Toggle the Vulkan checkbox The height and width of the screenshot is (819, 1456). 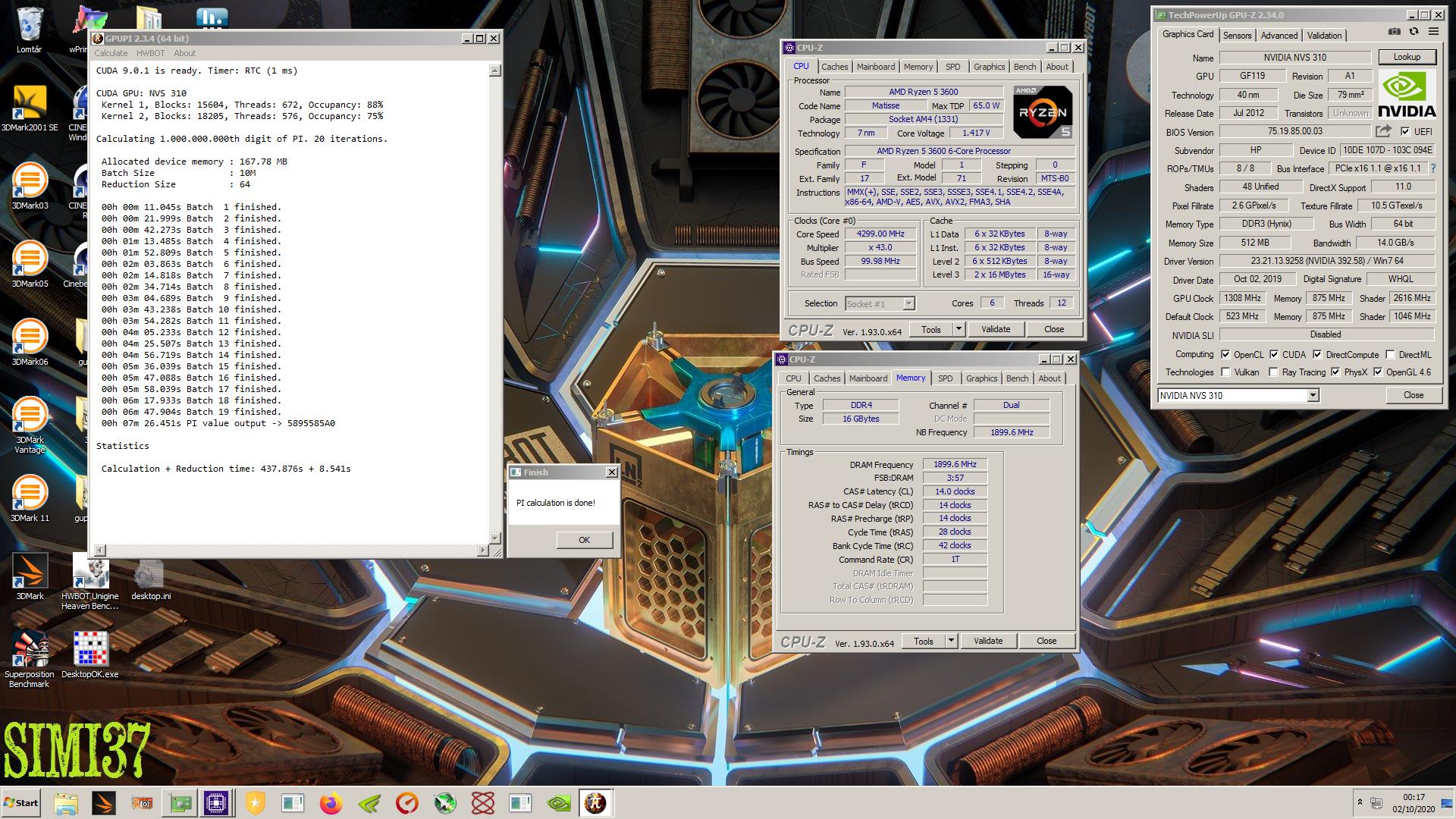[1225, 372]
